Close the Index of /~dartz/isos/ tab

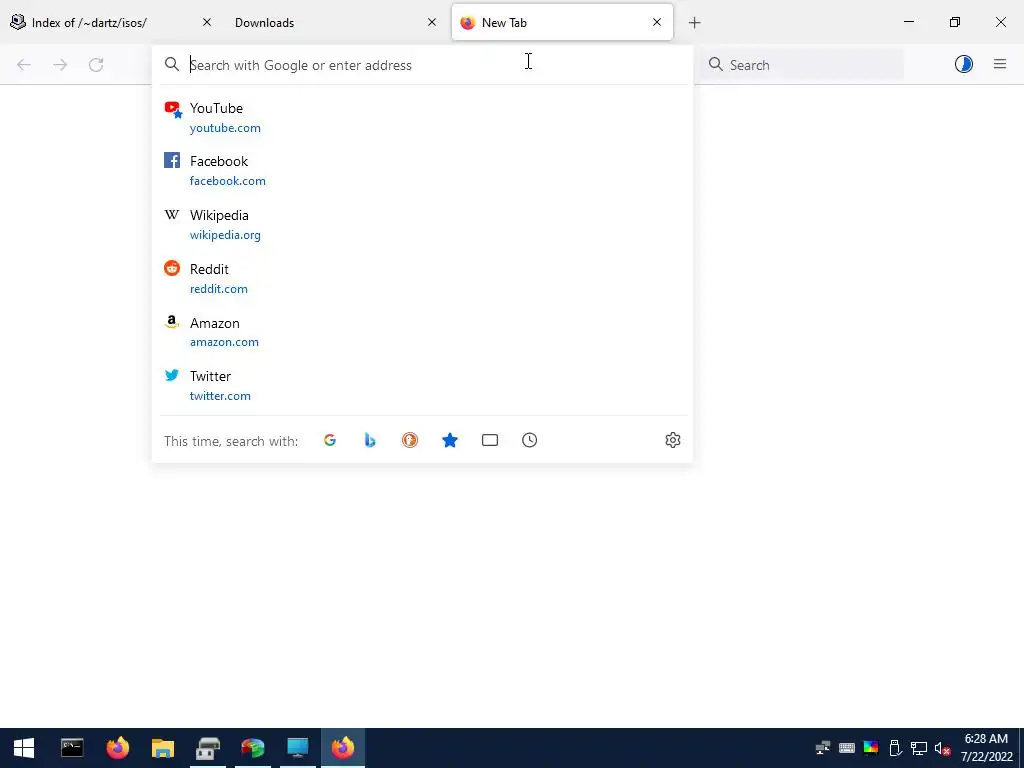[x=207, y=22]
